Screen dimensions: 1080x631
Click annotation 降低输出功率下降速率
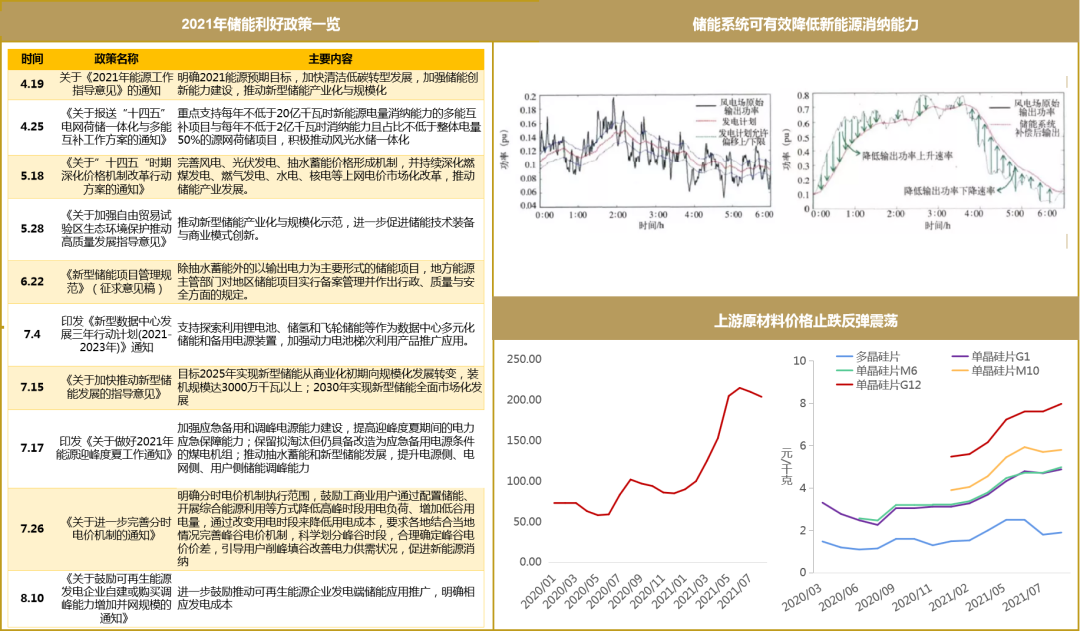click(x=949, y=191)
